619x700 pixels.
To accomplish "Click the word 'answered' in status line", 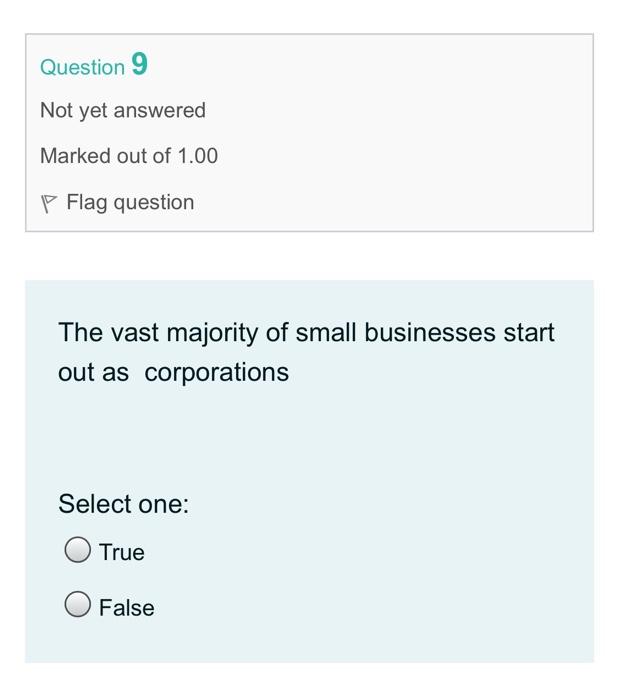I will point(160,110).
